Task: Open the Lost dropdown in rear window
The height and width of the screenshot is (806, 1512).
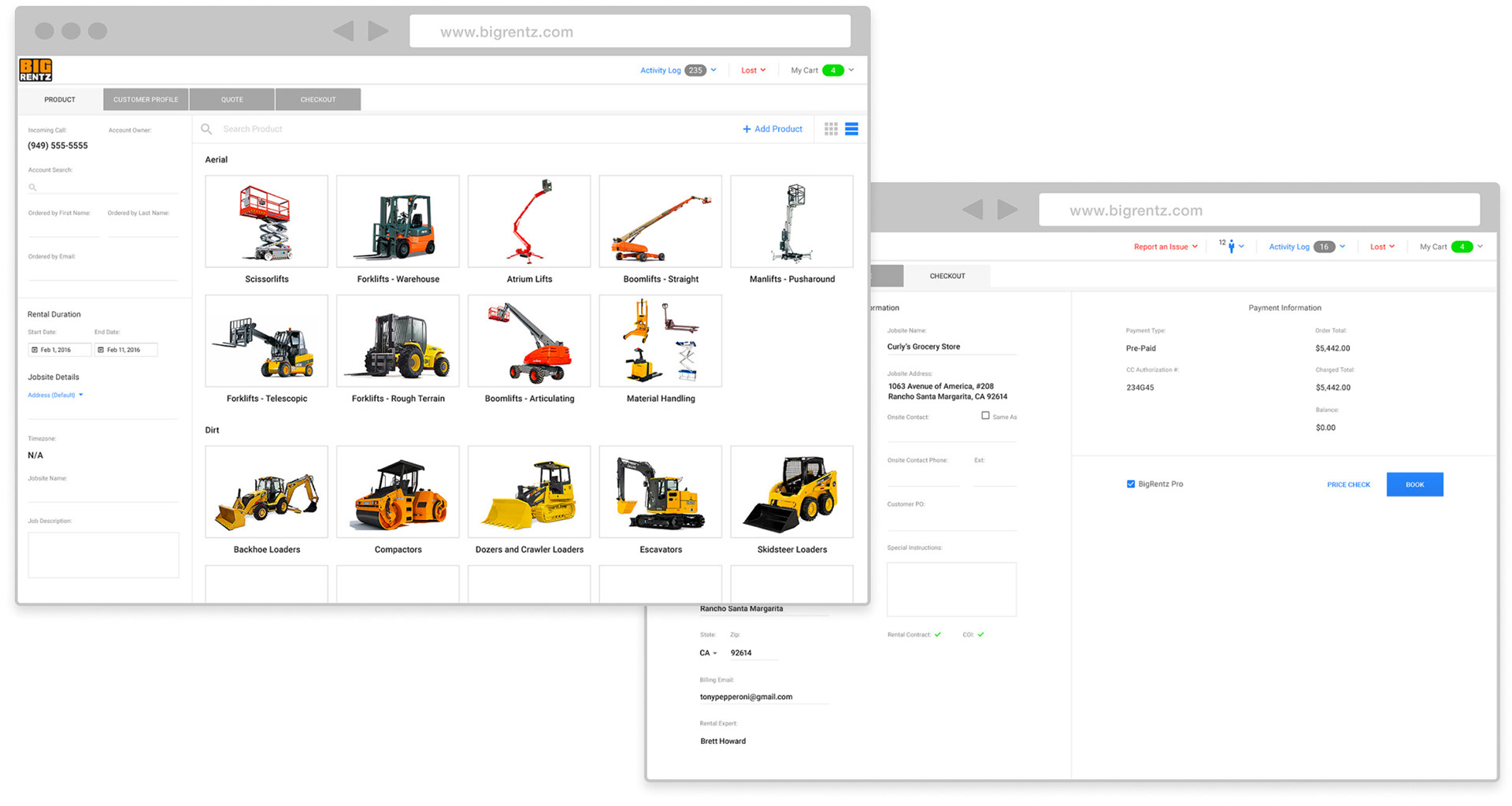Action: pos(1382,247)
